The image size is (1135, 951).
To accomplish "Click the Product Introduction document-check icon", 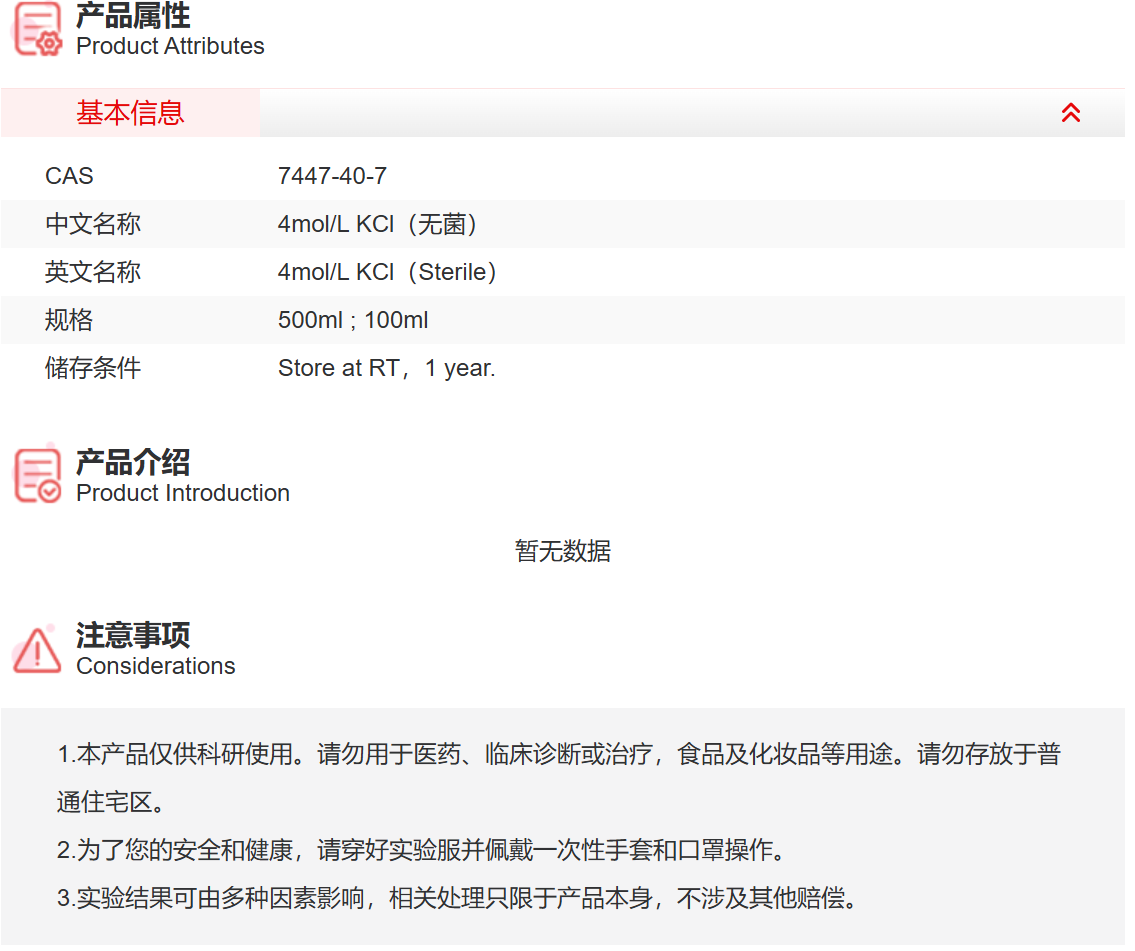I will tap(36, 474).
